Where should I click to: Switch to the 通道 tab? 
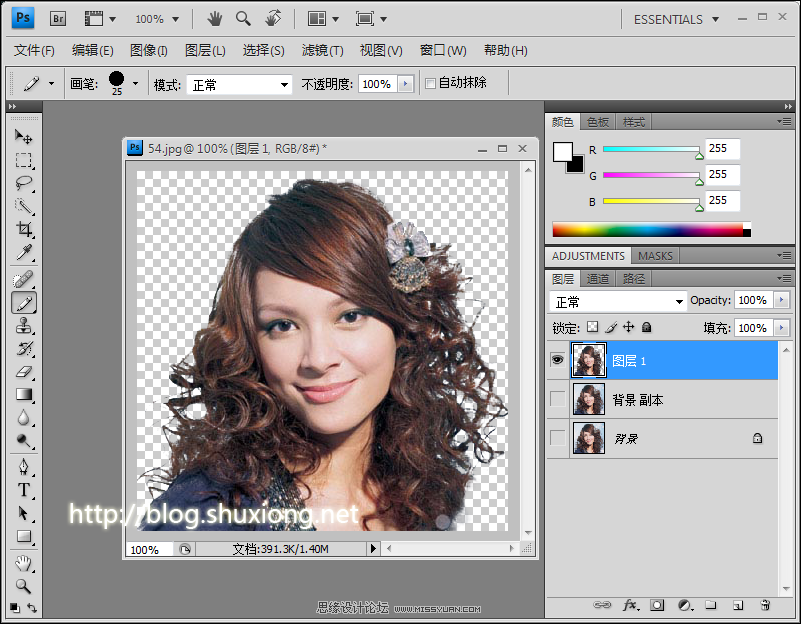coord(598,279)
